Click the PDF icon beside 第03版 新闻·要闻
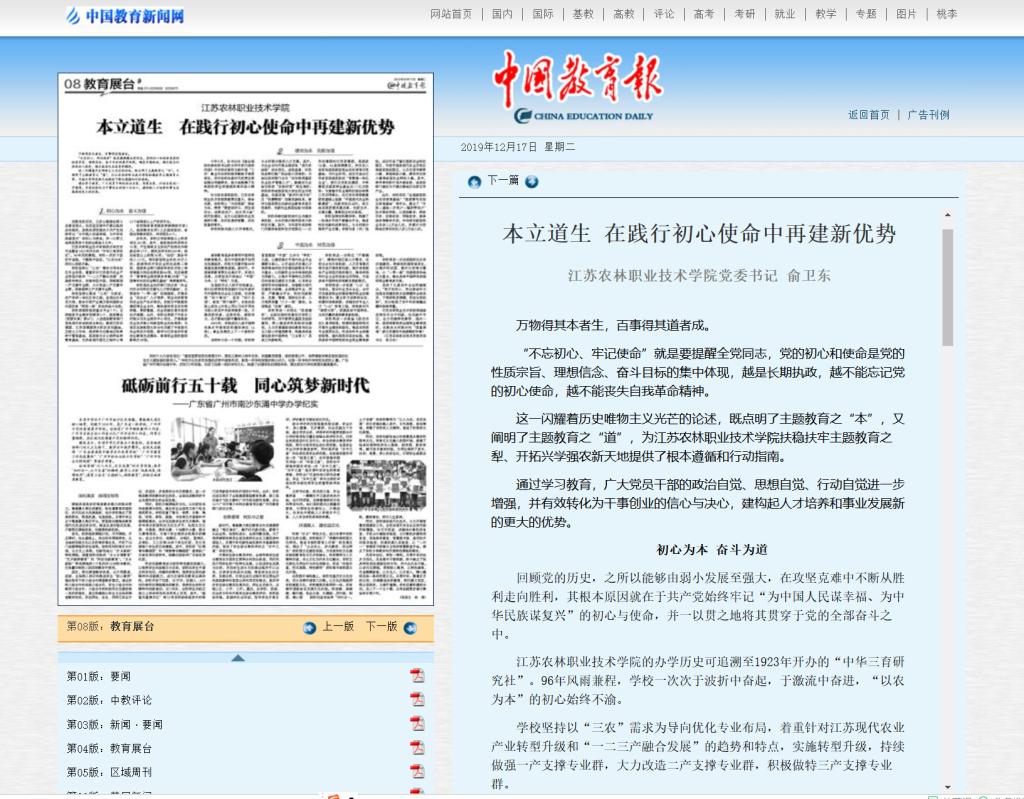The image size is (1024, 799). point(417,723)
